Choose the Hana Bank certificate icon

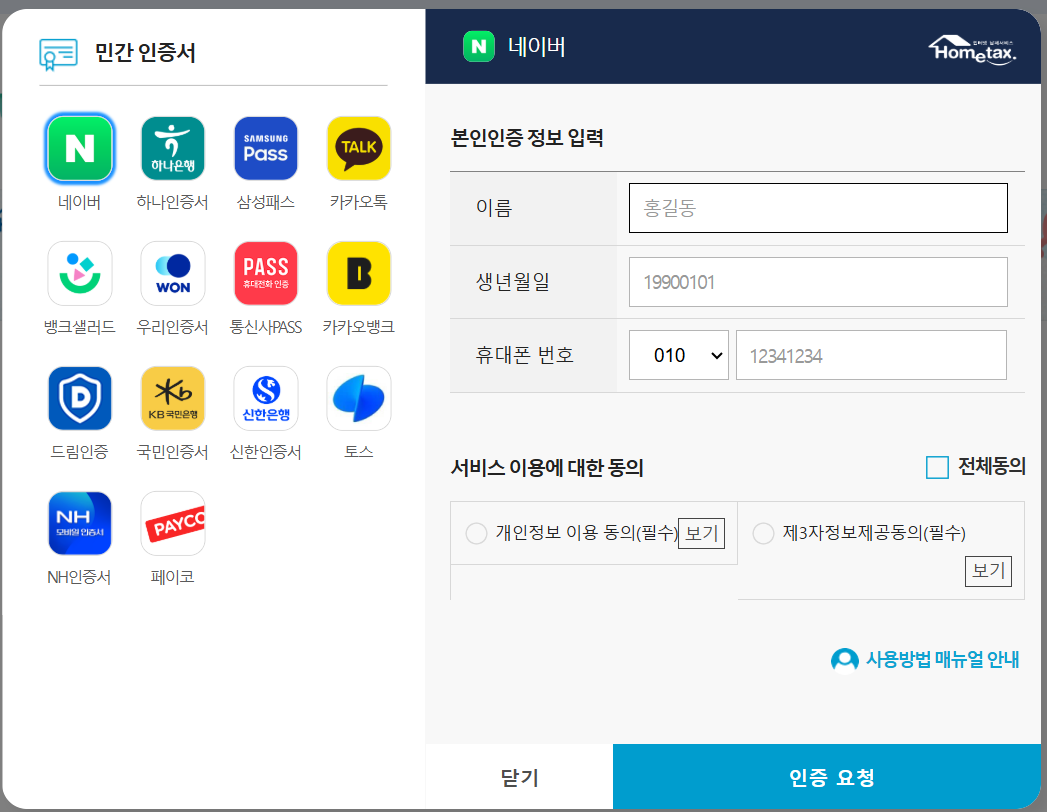[x=173, y=148]
